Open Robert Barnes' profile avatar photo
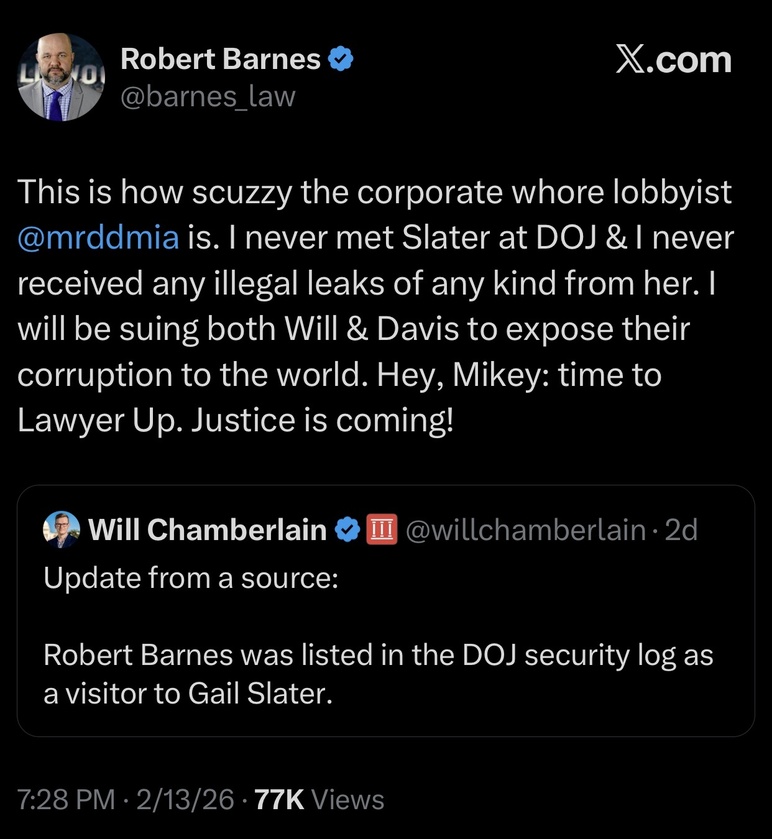Screen dimensions: 772x839 pyautogui.click(x=61, y=77)
